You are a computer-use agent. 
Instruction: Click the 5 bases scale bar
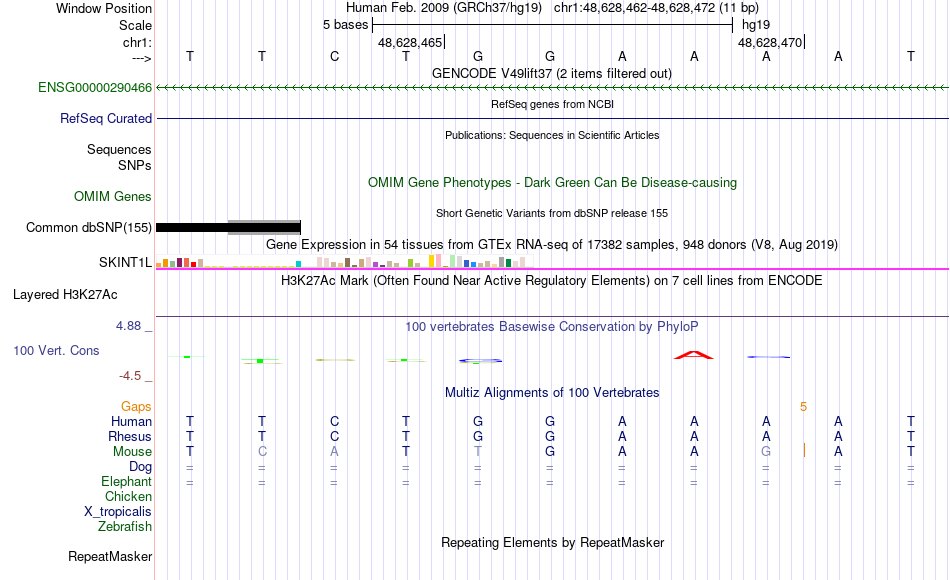pos(552,25)
